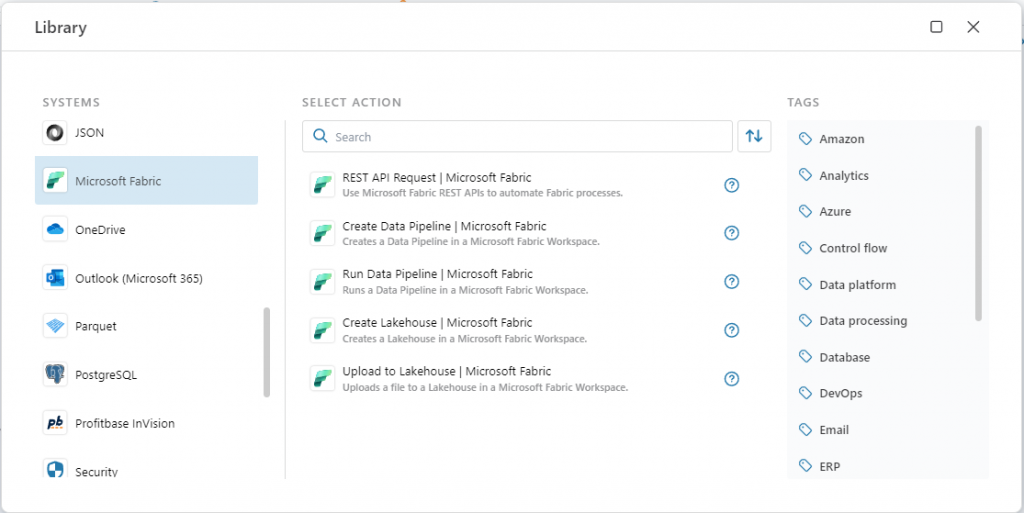The image size is (1024, 513).
Task: Enable the Data platform tag filter
Action: [x=857, y=285]
